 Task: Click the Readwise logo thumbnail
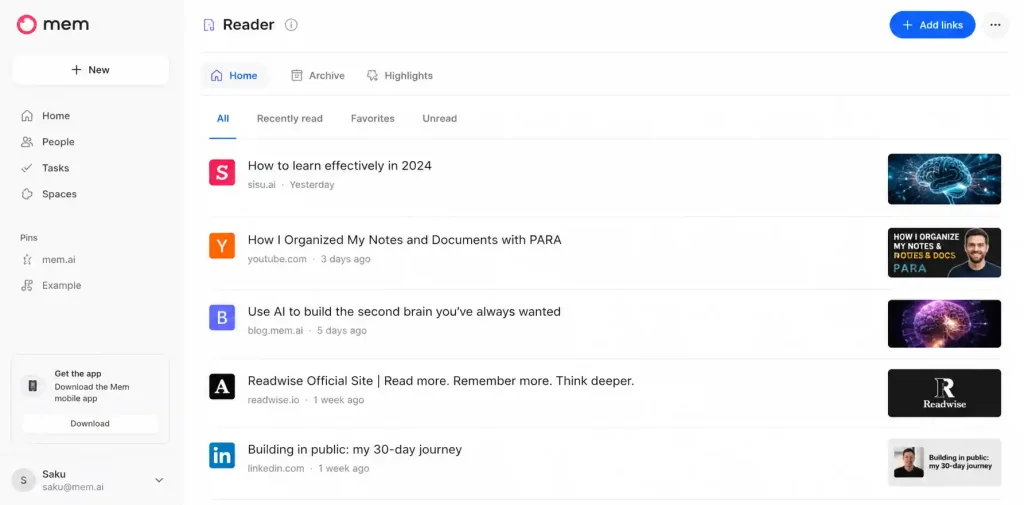click(x=944, y=393)
